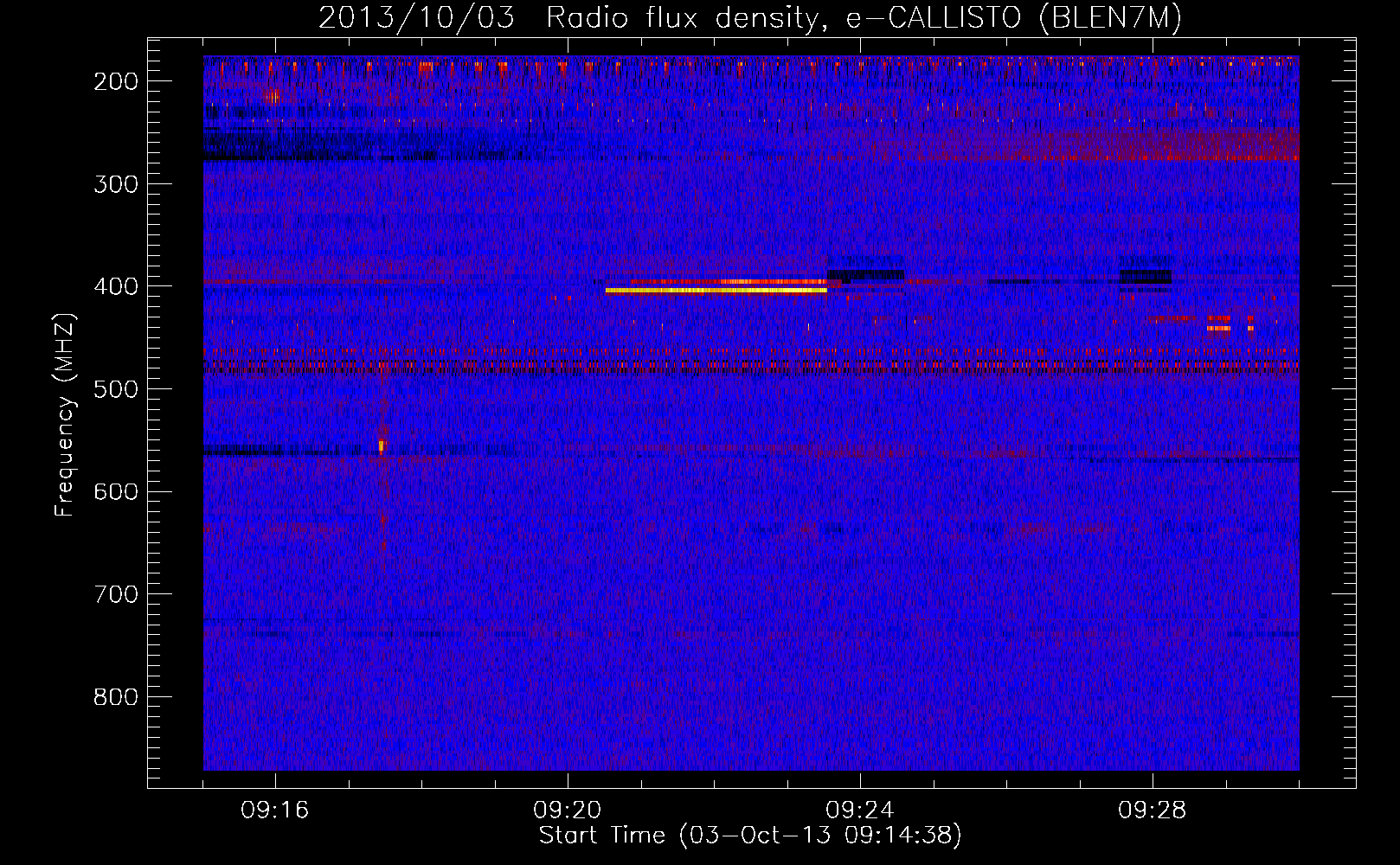This screenshot has width=1400, height=865.
Task: Select the 800 frequency tick label
Action: 115,697
